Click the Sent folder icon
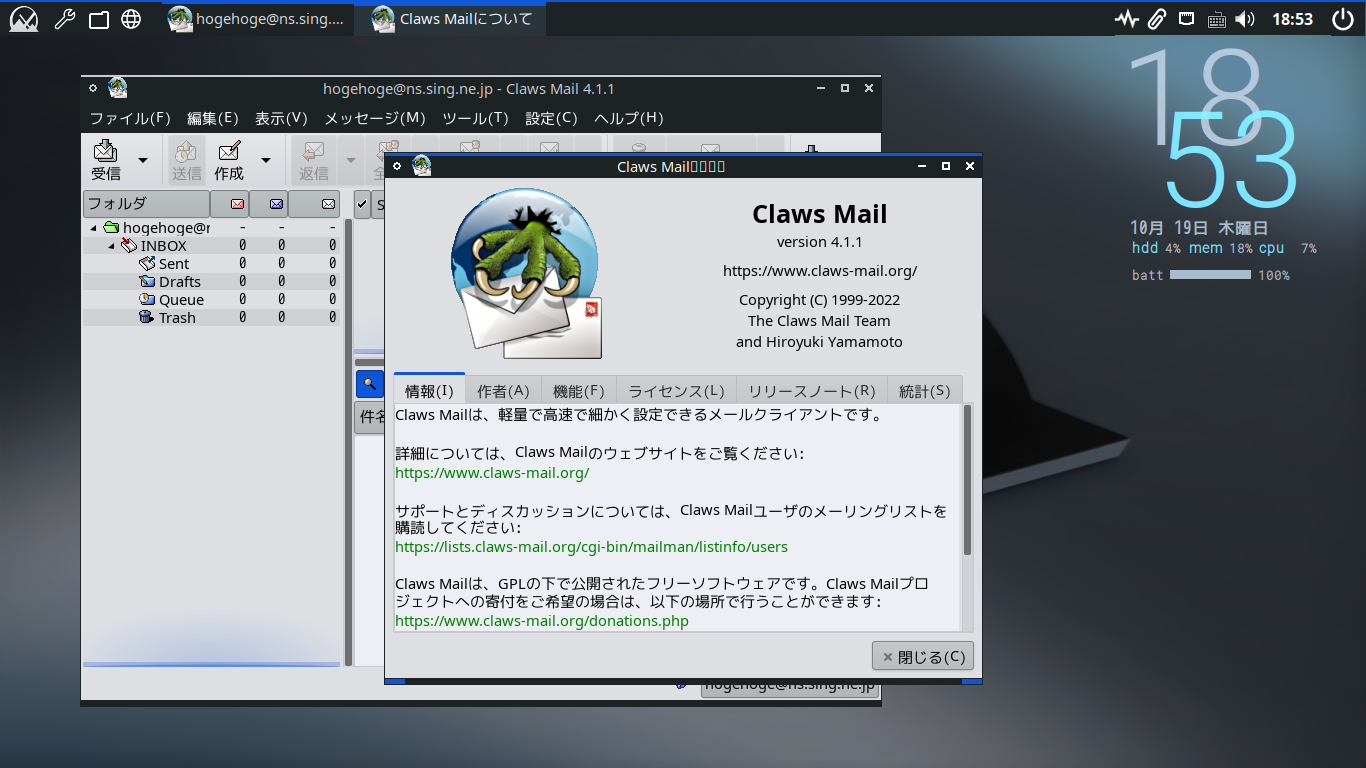 147,264
